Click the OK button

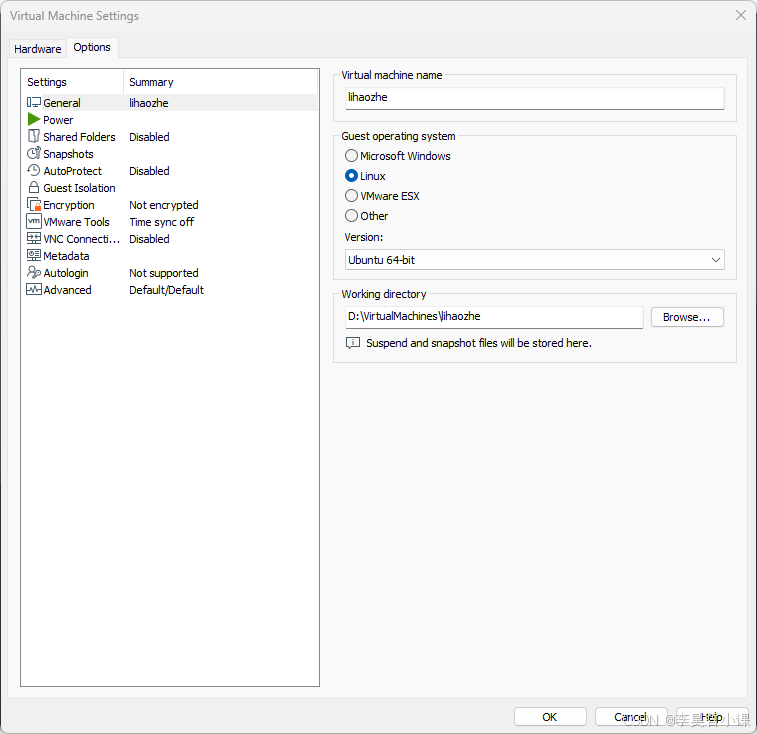(x=550, y=717)
